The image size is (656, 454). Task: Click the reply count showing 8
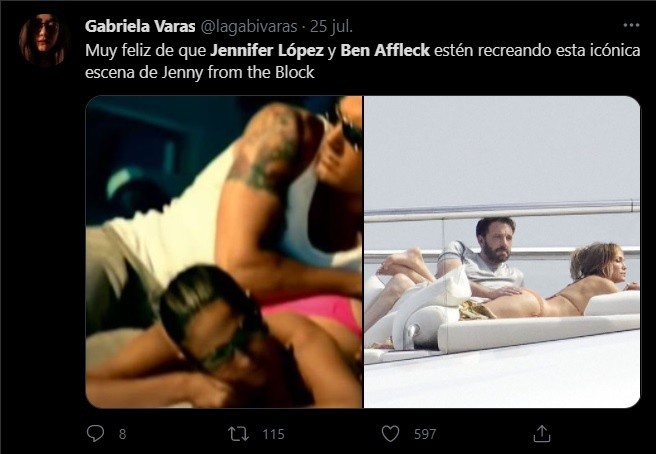(x=122, y=434)
